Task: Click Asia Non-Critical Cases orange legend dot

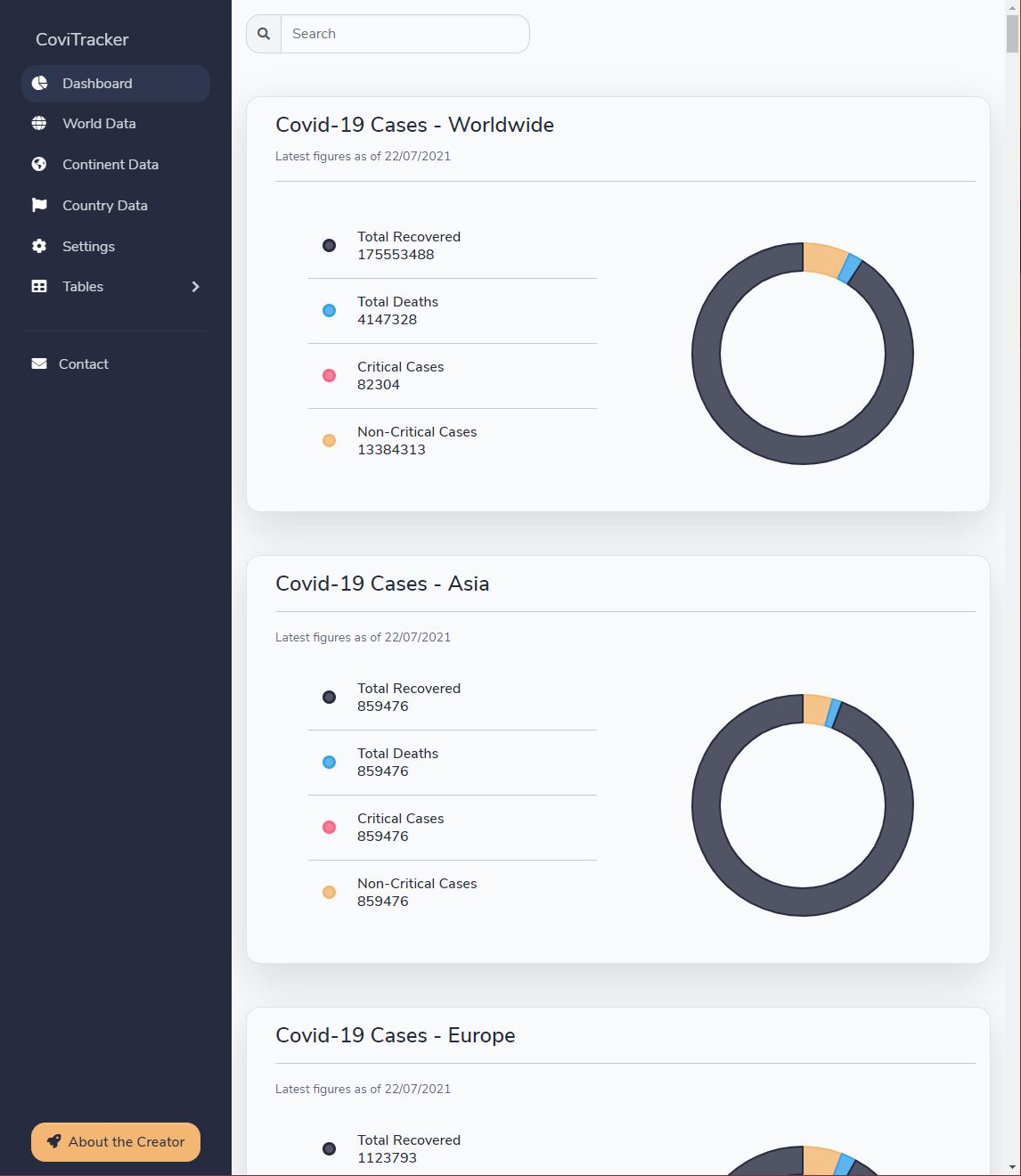Action: coord(329,892)
